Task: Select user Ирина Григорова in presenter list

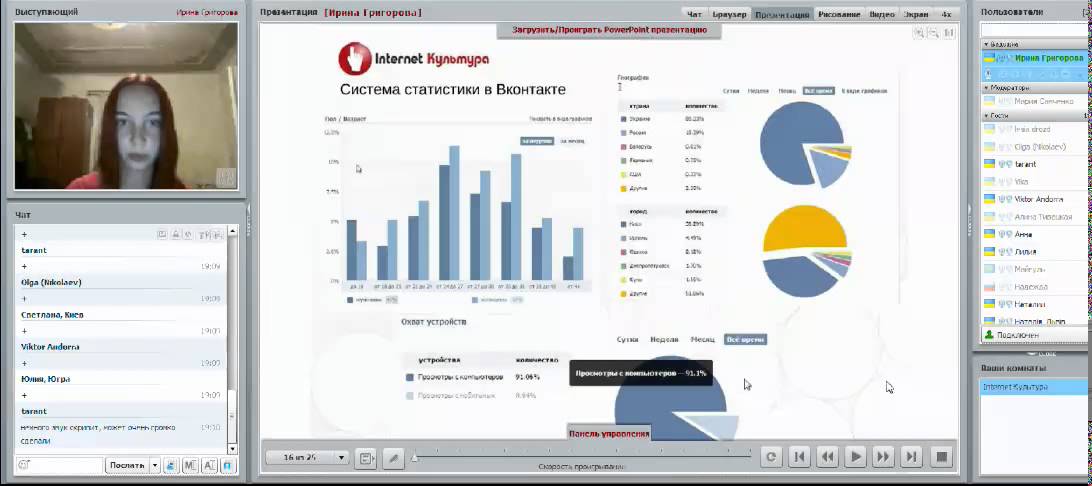Action: [1034, 58]
